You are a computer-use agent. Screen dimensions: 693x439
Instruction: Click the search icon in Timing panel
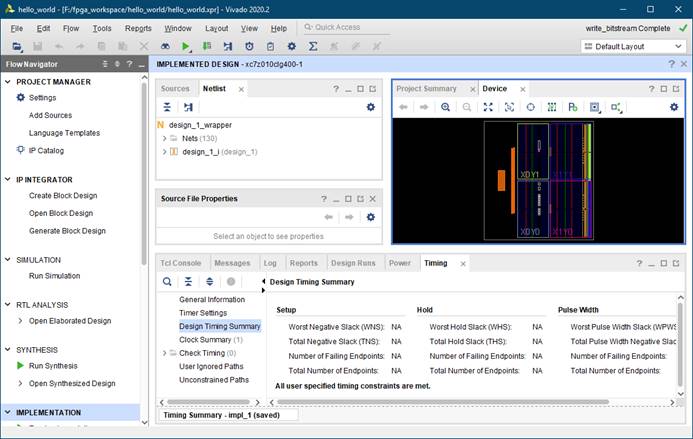coord(168,282)
